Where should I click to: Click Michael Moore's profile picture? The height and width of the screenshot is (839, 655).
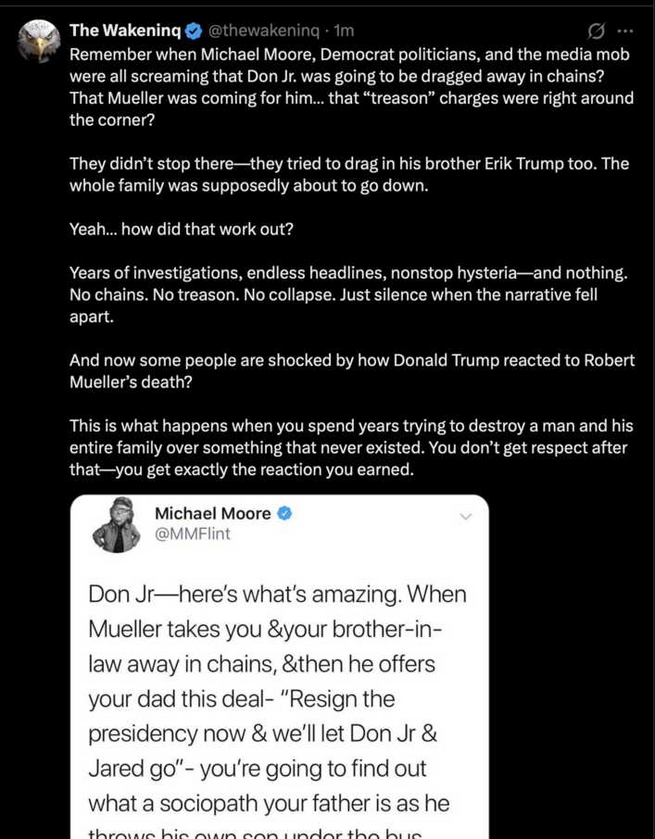coord(117,527)
